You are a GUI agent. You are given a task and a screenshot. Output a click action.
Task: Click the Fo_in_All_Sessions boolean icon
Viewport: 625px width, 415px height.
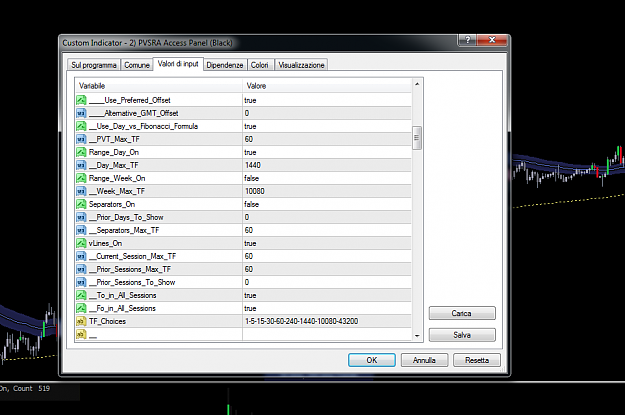tap(81, 308)
